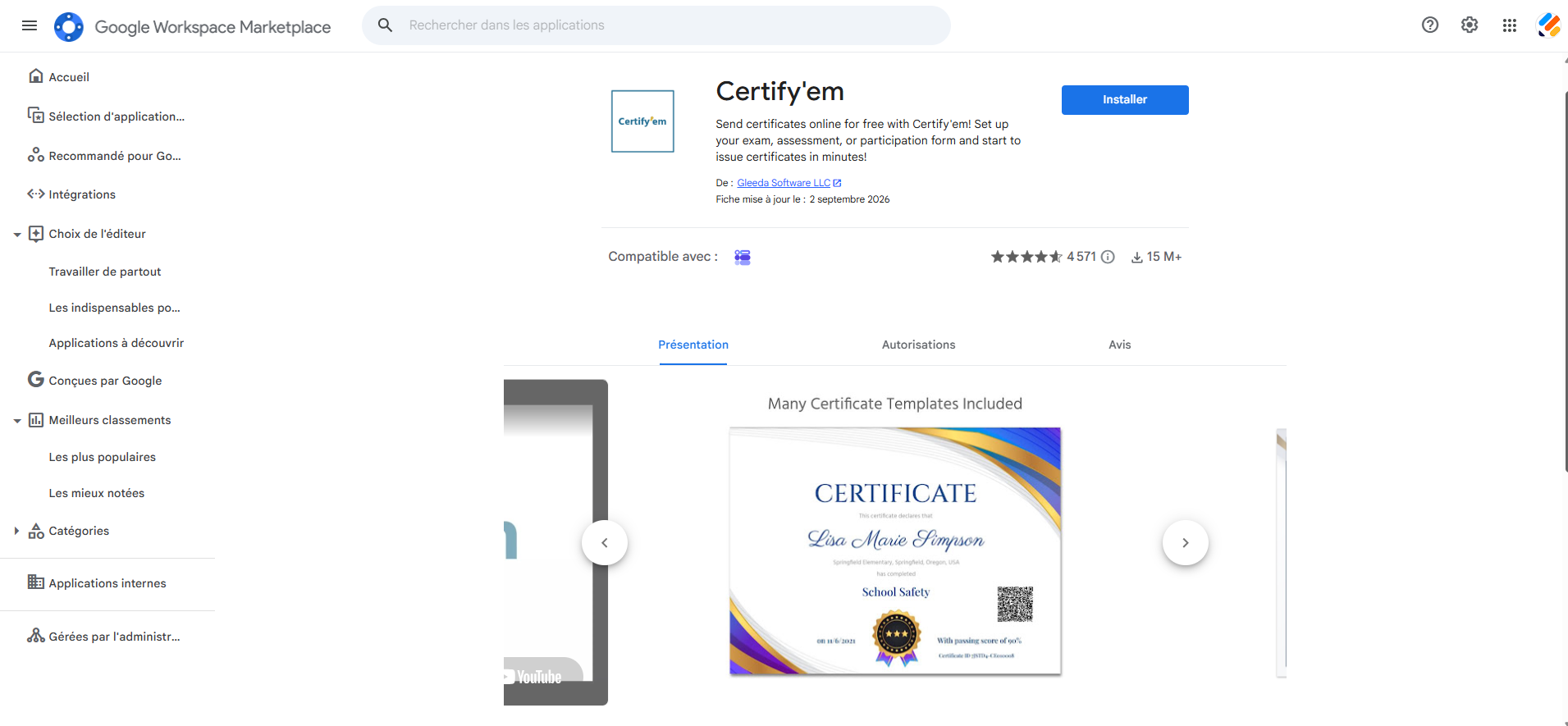Install the Certify'em app
Viewport: 1568px width, 726px height.
1125,100
